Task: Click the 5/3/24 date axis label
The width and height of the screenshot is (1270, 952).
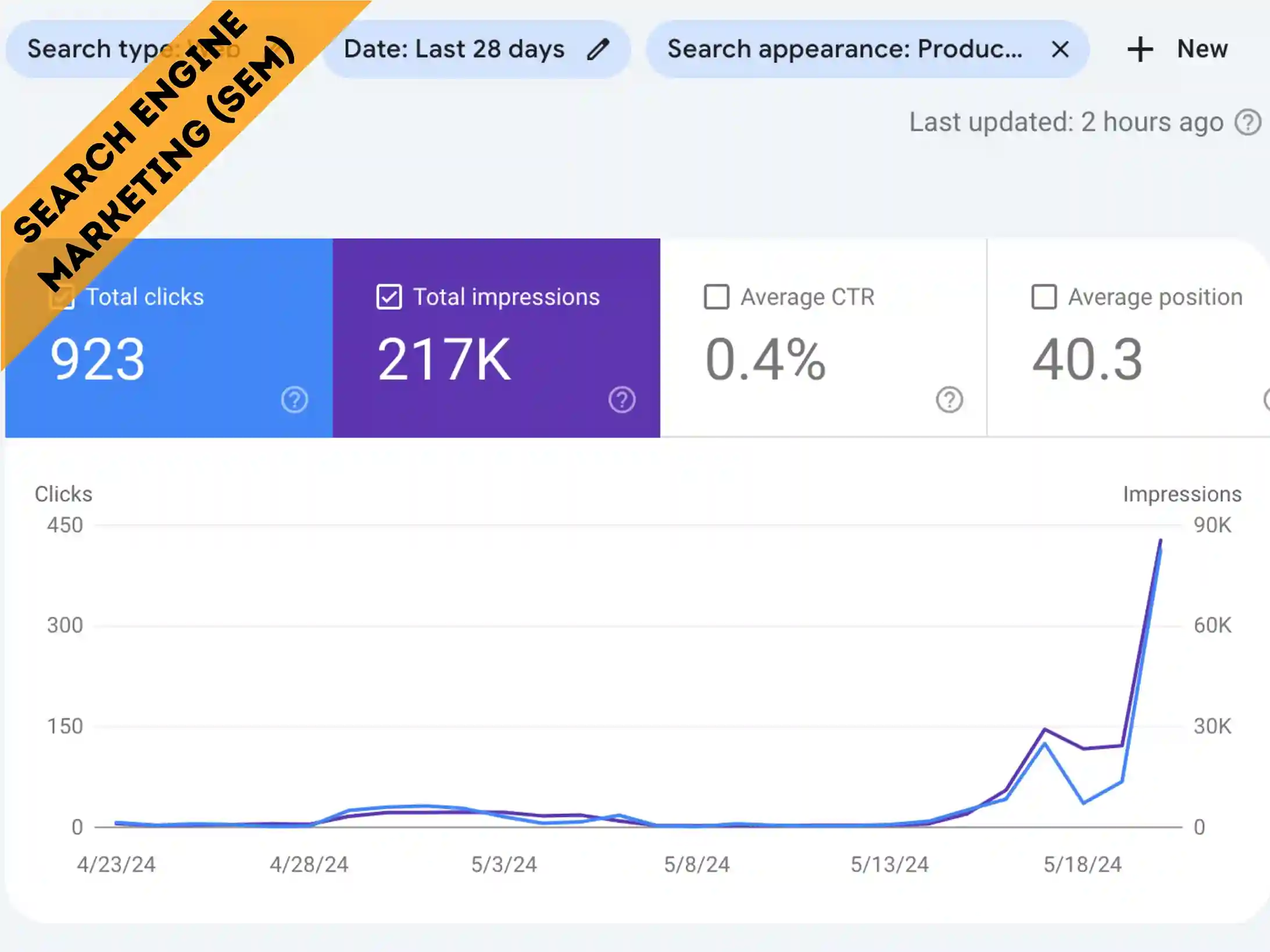Action: pyautogui.click(x=504, y=864)
